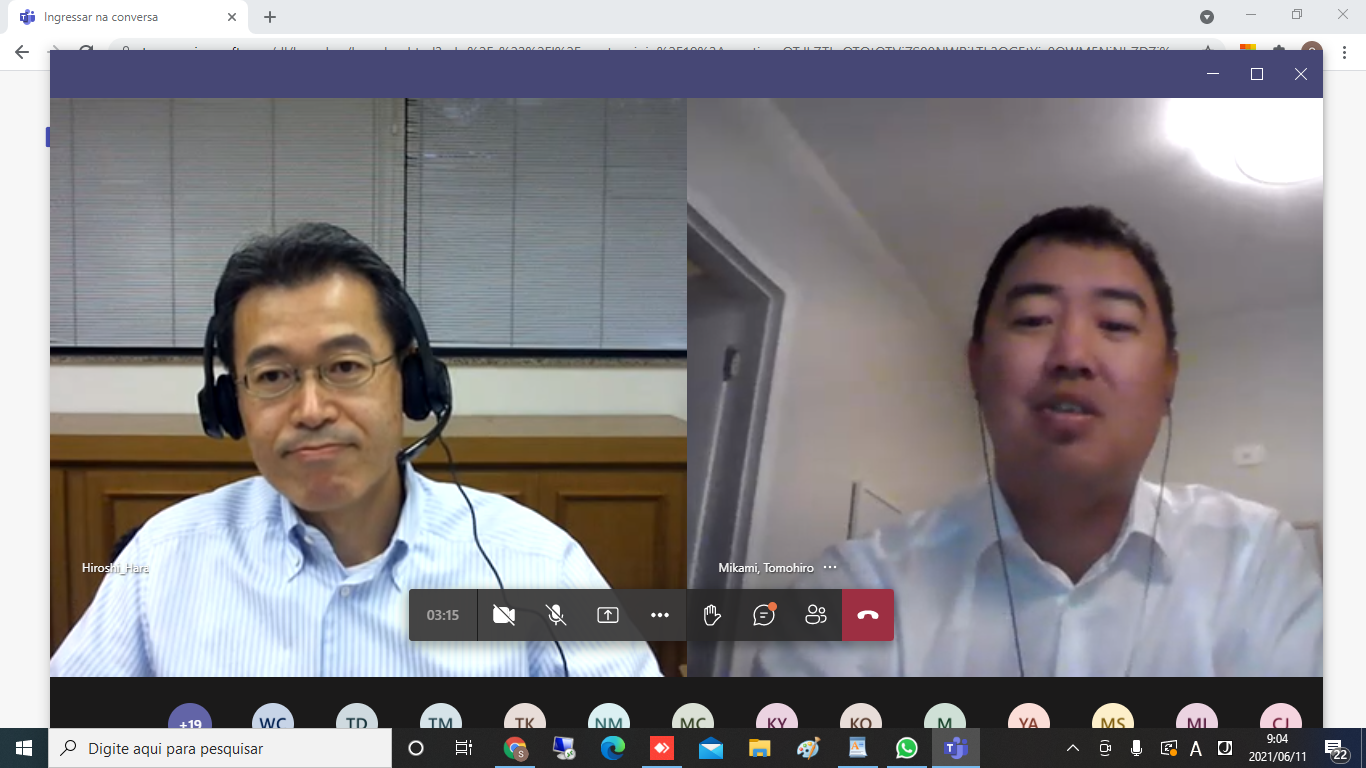Click the Windows taskbar search box
Image resolution: width=1366 pixels, height=768 pixels.
(220, 748)
